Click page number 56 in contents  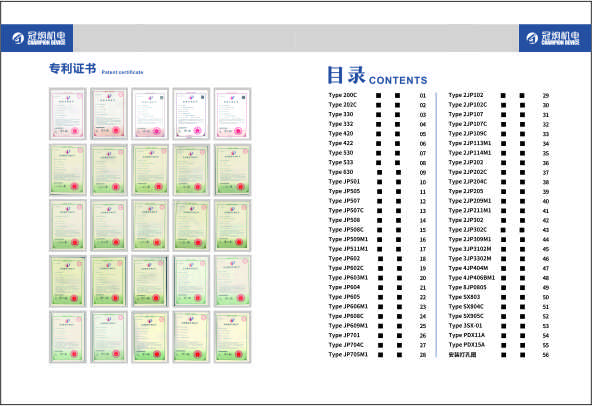[546, 355]
